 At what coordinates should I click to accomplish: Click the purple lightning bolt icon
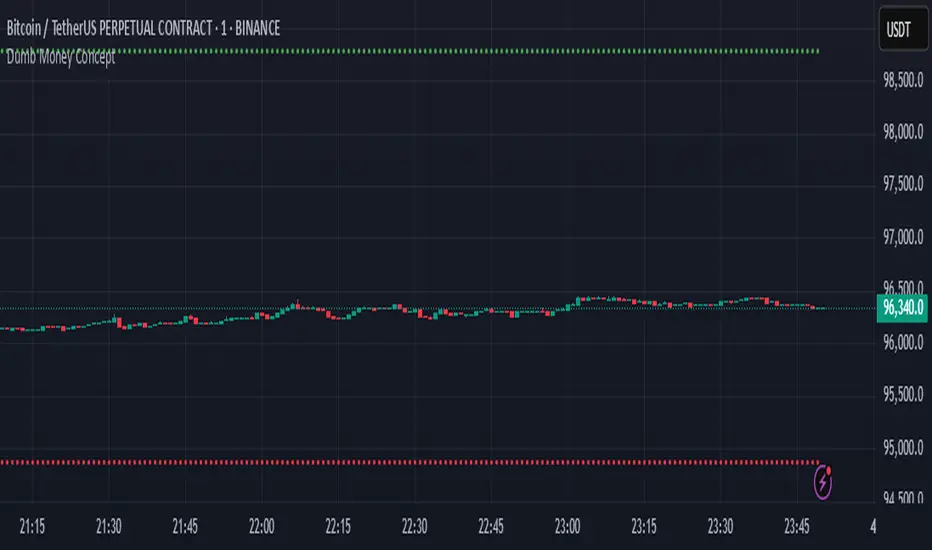point(824,482)
